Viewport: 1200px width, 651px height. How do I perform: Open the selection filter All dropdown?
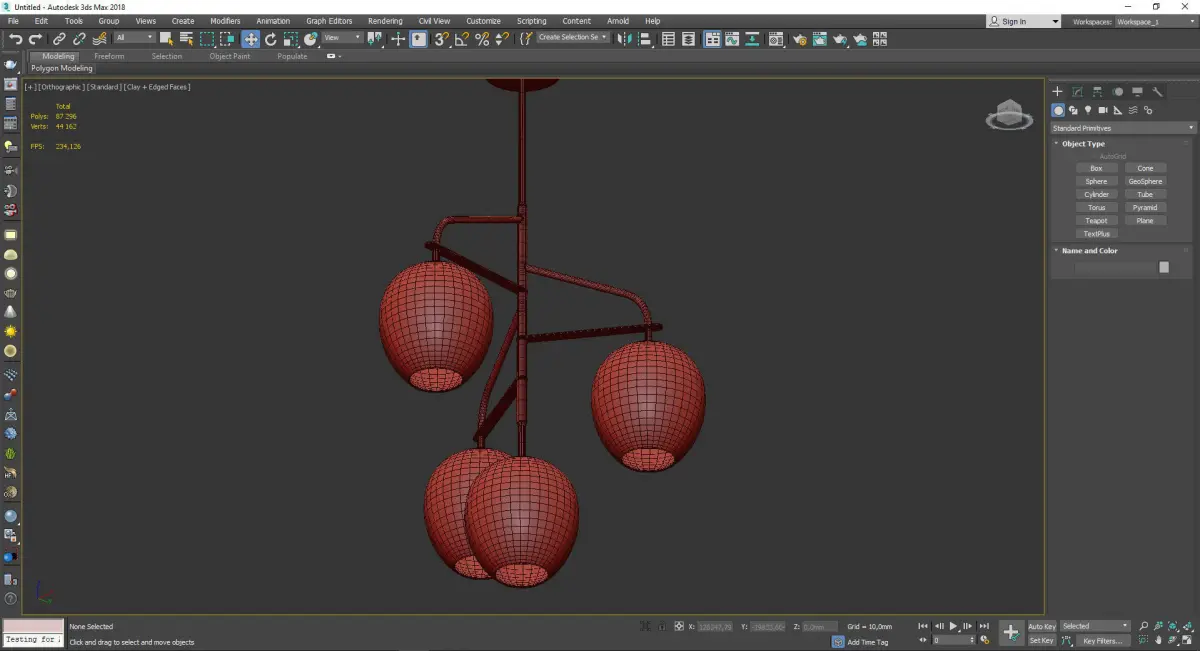tap(134, 38)
